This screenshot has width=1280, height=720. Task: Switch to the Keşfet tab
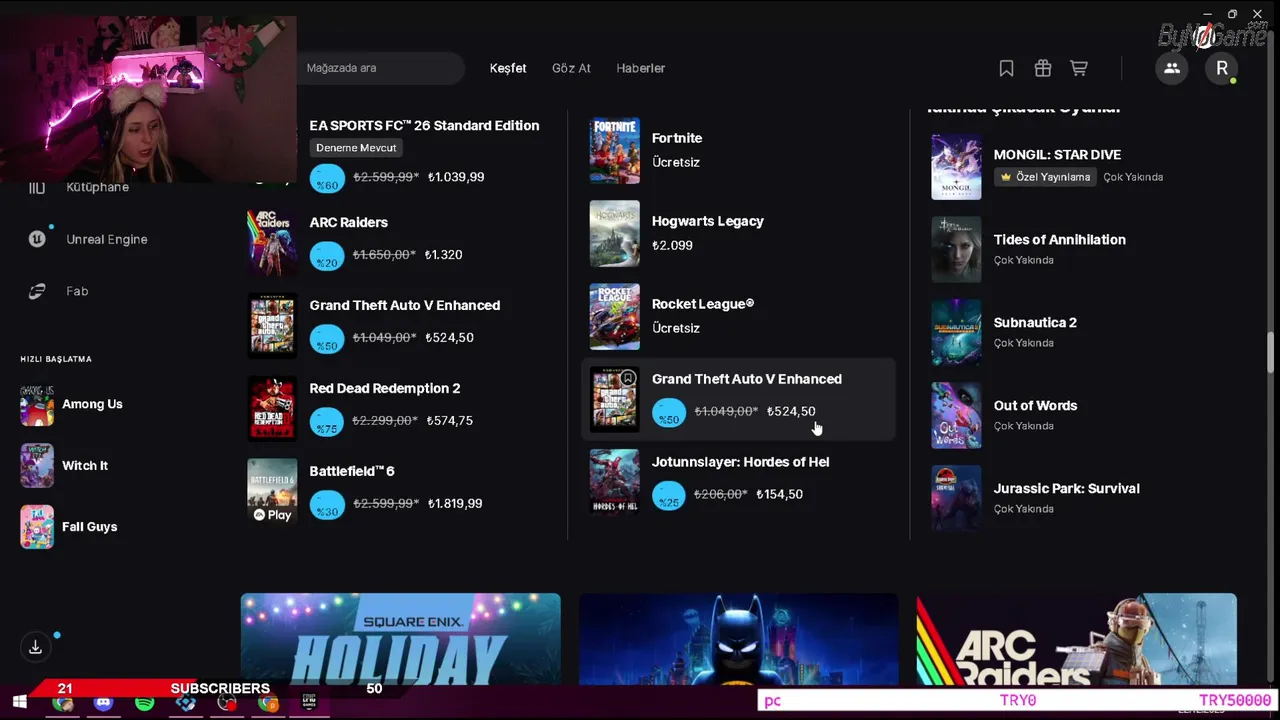coord(508,68)
